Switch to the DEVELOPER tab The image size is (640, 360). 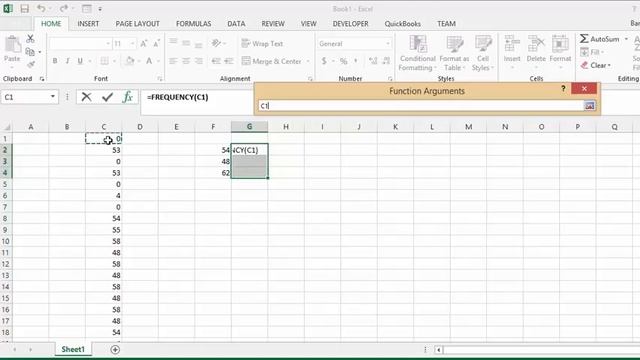coord(350,24)
